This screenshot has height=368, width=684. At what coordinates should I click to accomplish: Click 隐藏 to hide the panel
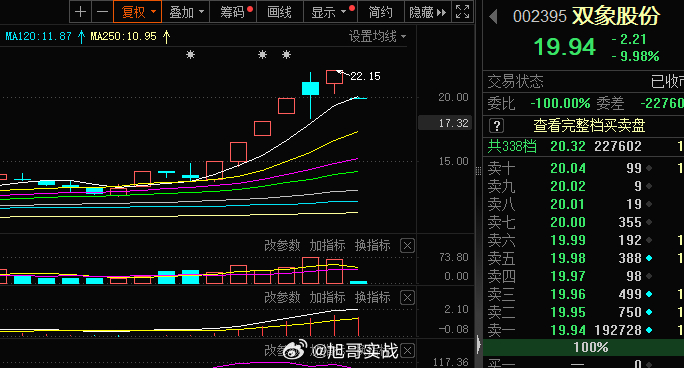(x=428, y=12)
